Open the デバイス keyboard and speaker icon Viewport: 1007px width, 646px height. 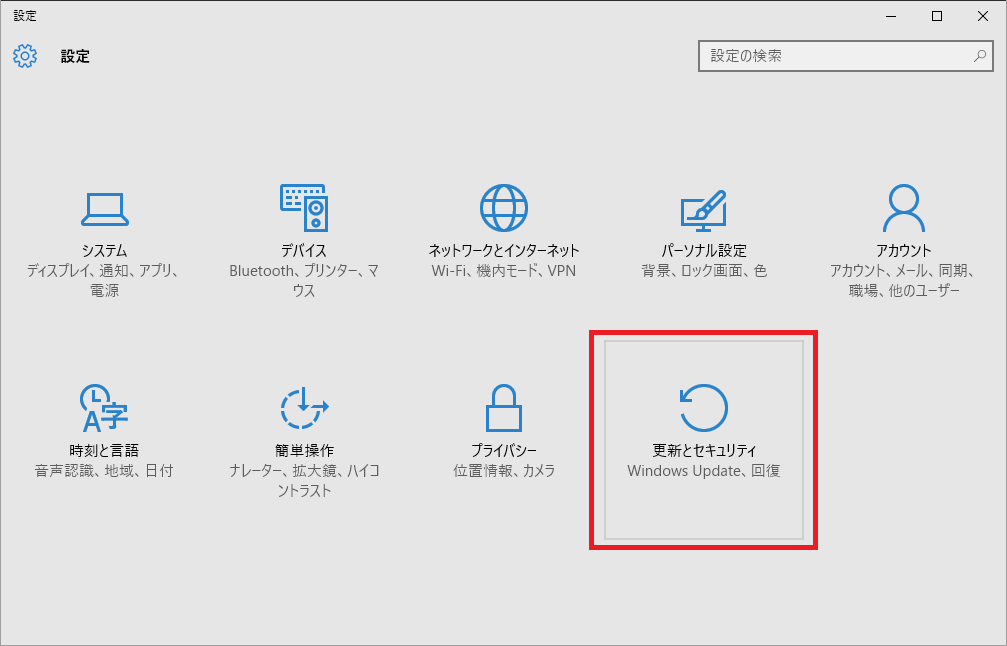tap(304, 208)
